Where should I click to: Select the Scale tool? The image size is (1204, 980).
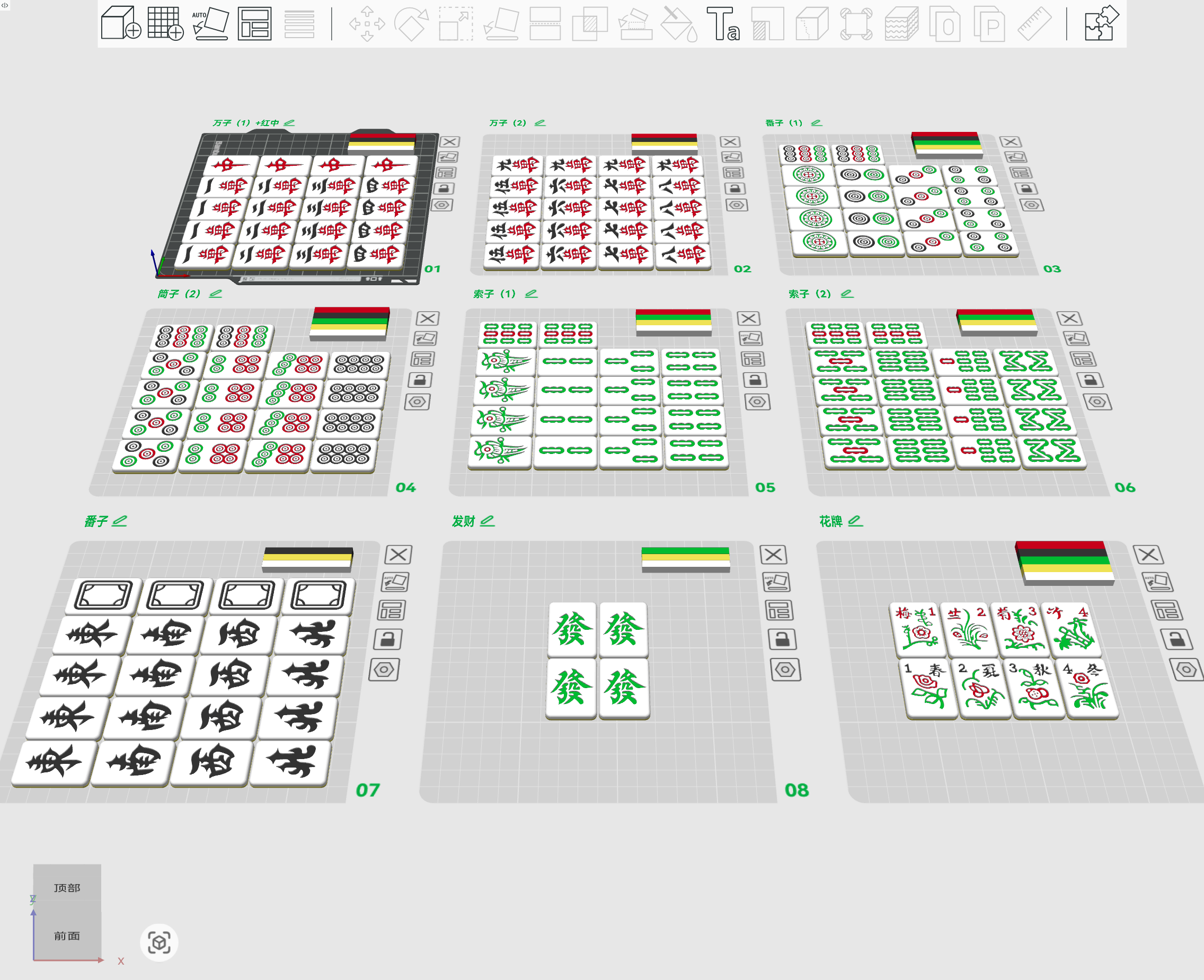456,24
